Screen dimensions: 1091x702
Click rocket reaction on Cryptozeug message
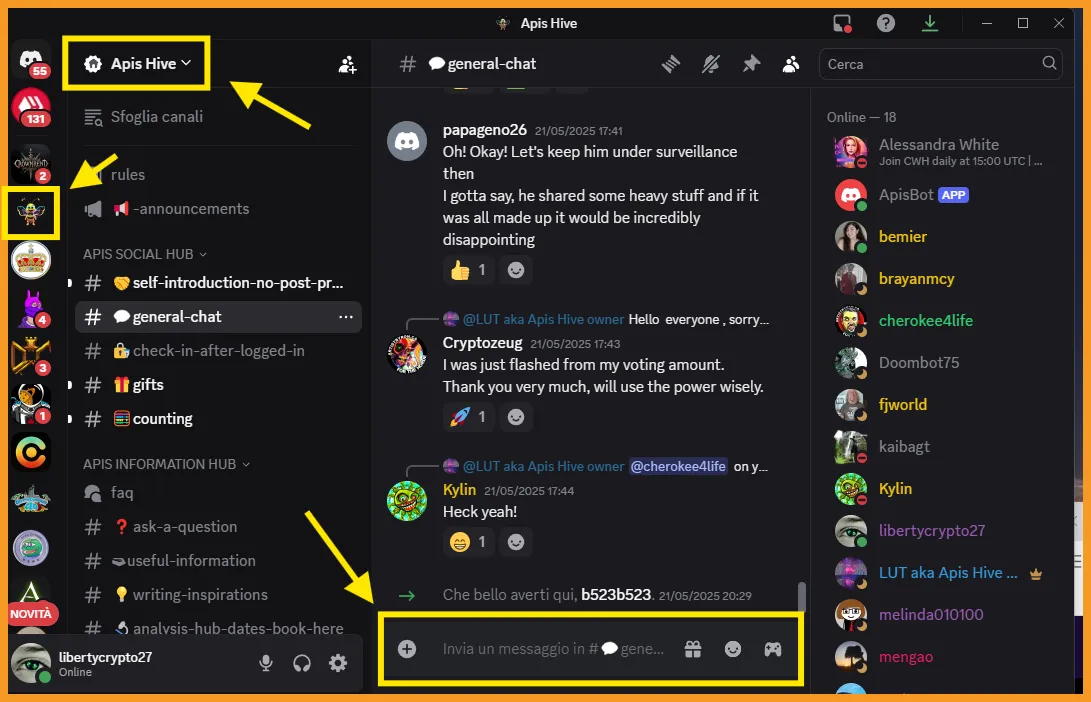pyautogui.click(x=468, y=417)
